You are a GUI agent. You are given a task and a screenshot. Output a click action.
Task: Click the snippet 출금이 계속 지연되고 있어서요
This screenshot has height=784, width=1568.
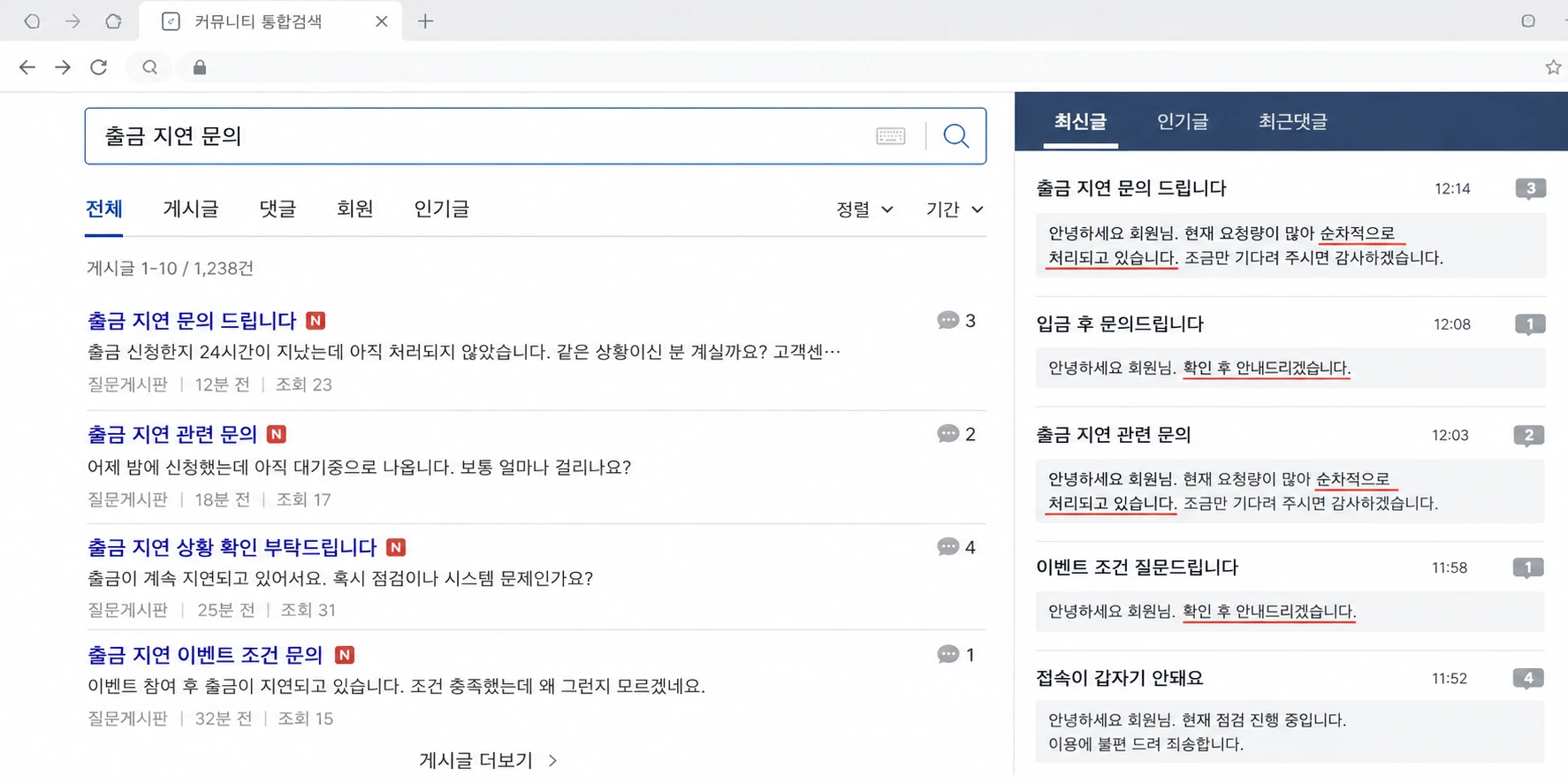point(207,578)
